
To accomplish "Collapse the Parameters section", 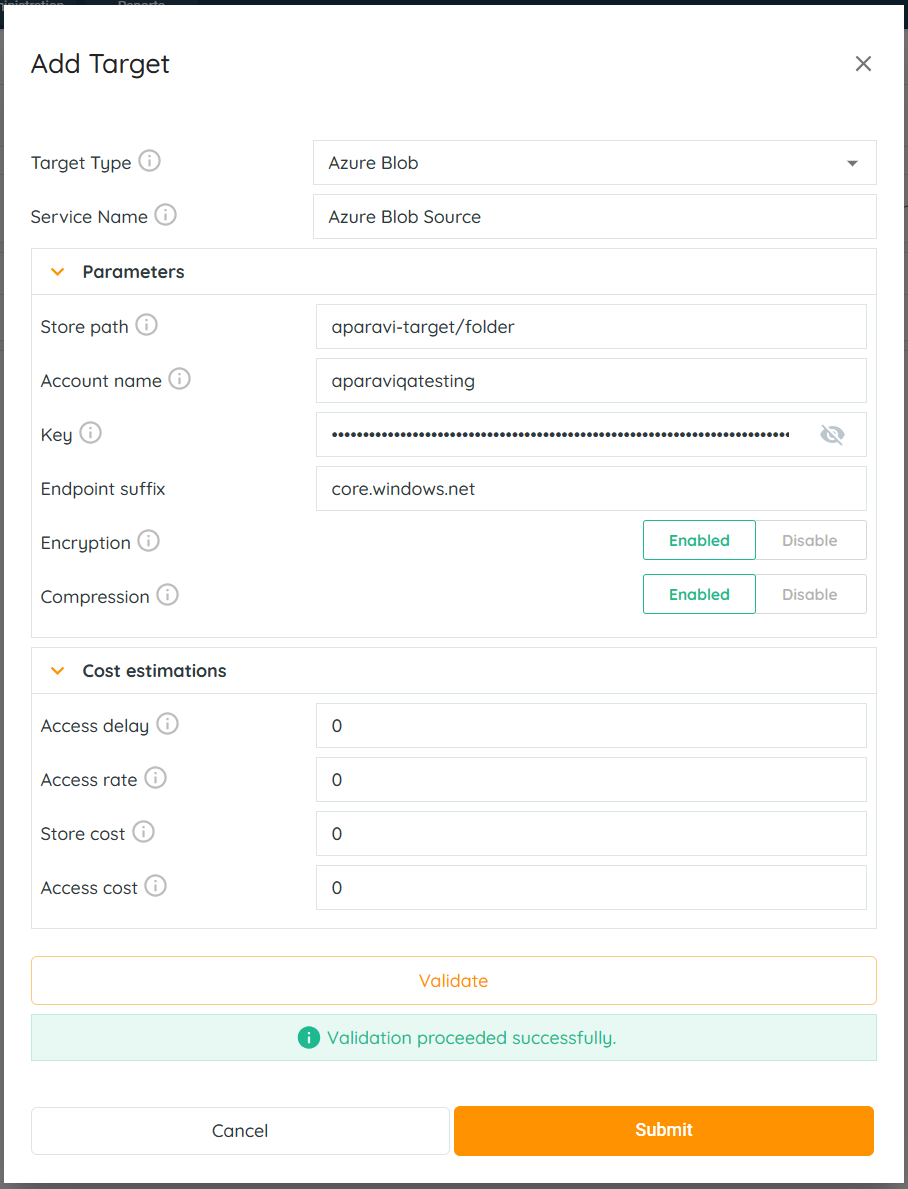I will coord(58,272).
